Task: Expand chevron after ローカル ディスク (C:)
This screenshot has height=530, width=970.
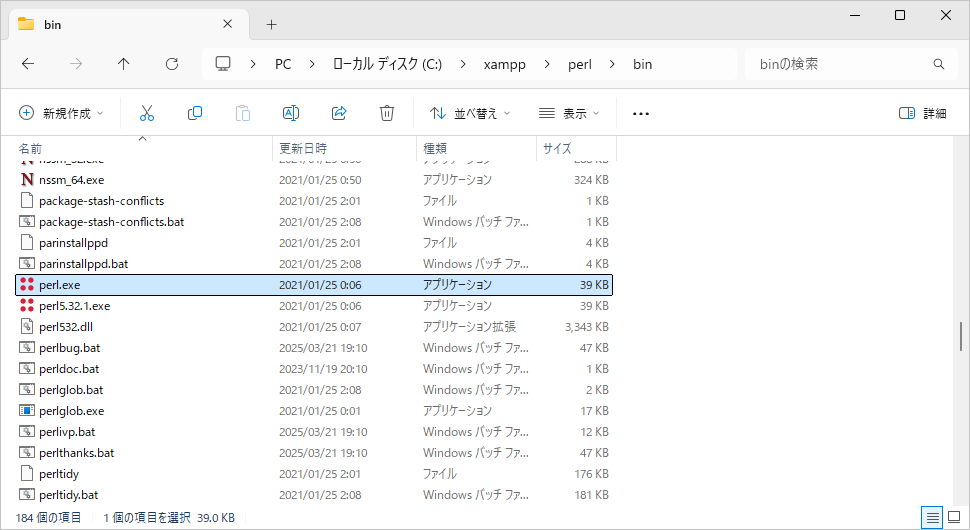Action: 463,64
